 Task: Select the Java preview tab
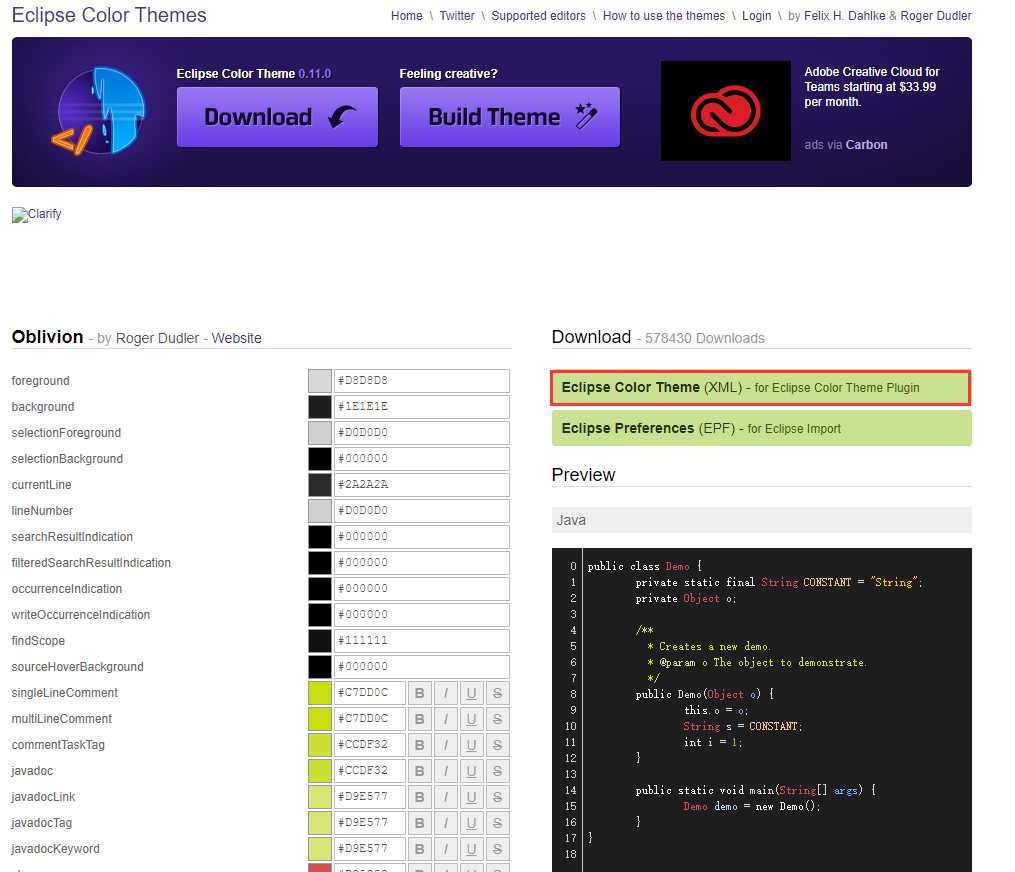[x=762, y=520]
